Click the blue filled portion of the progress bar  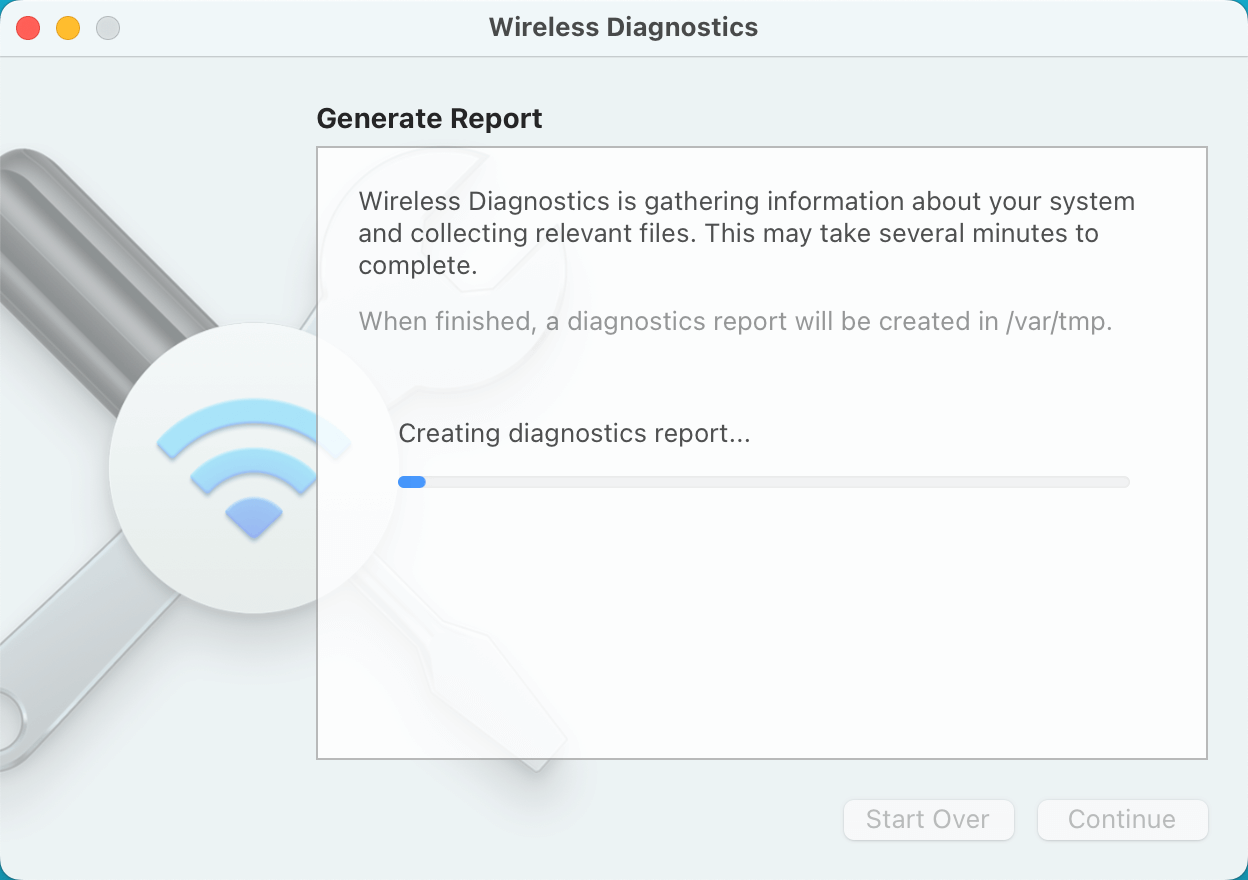411,482
